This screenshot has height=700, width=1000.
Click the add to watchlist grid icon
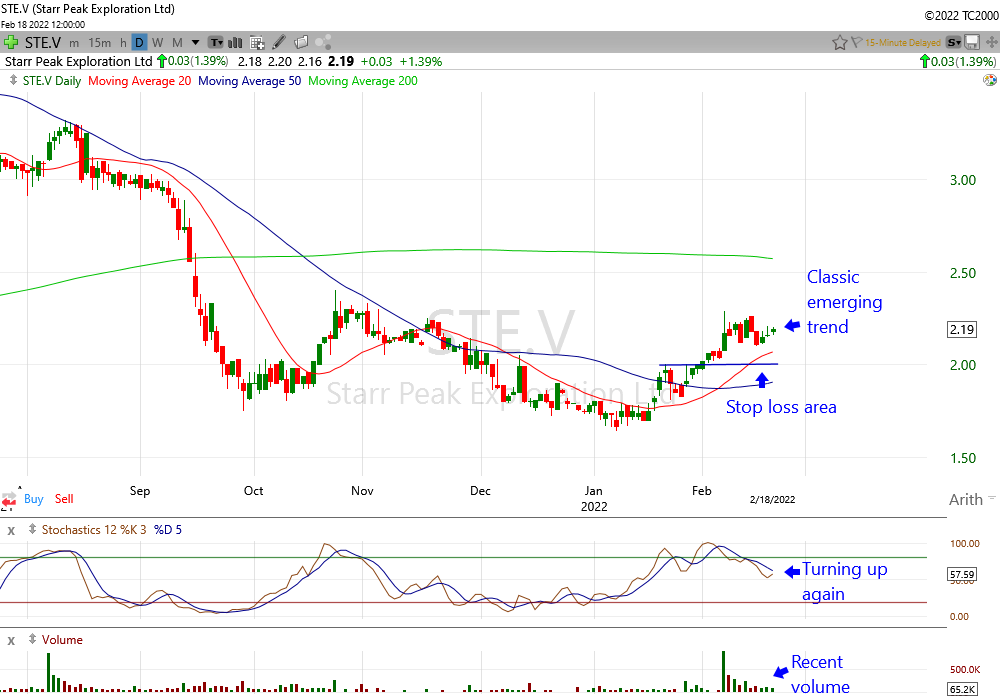click(257, 43)
